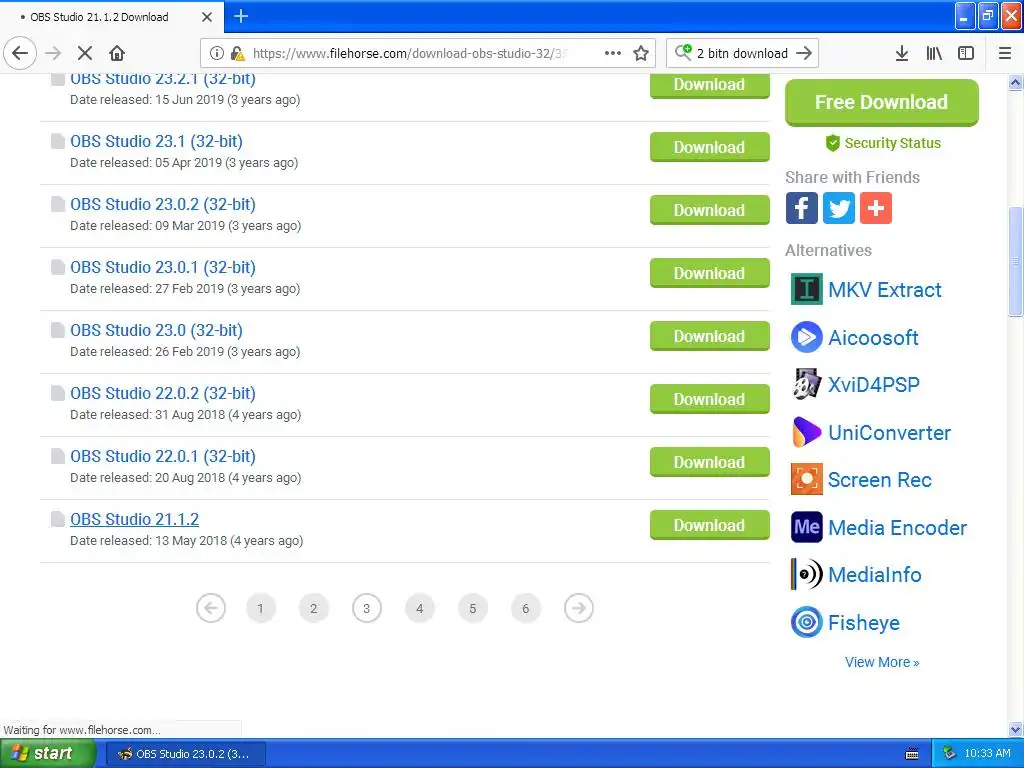This screenshot has width=1024, height=768.
Task: Download OBS Studio 21.1.2
Action: (709, 525)
